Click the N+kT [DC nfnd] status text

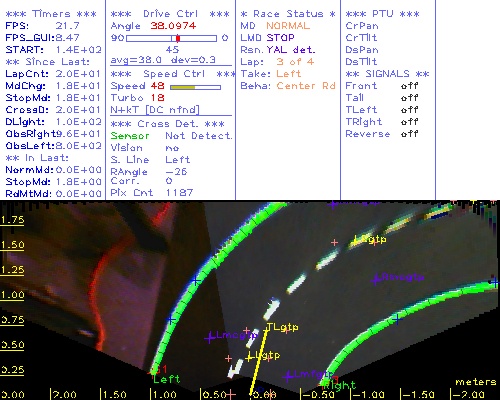pyautogui.click(x=155, y=110)
